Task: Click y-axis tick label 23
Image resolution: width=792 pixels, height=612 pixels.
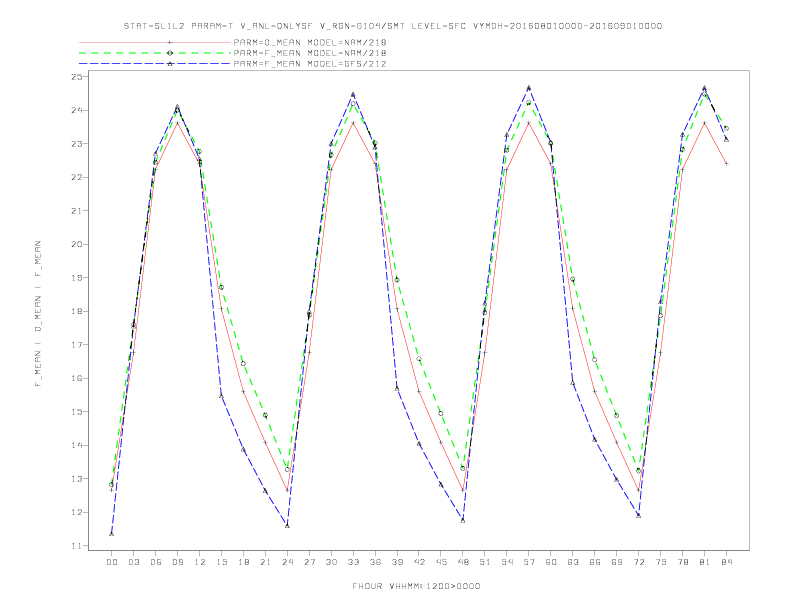Action: coord(77,144)
